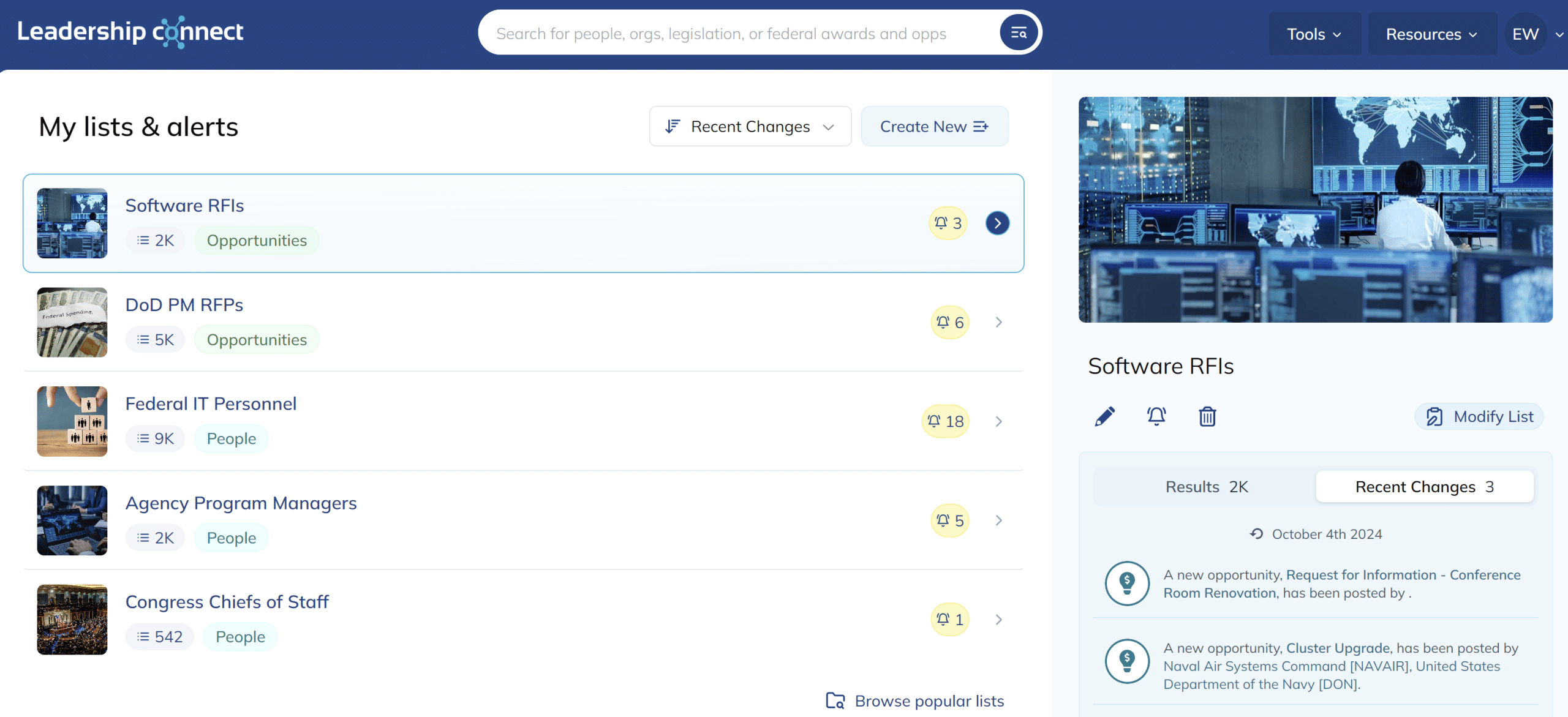This screenshot has height=717, width=1568.
Task: Open the Tools dropdown menu
Action: (1314, 34)
